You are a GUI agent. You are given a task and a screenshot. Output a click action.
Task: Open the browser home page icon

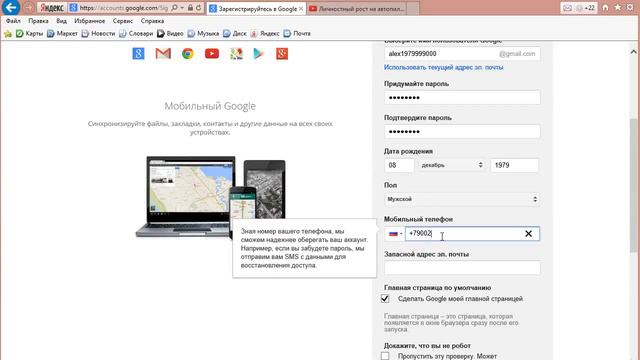[605, 8]
